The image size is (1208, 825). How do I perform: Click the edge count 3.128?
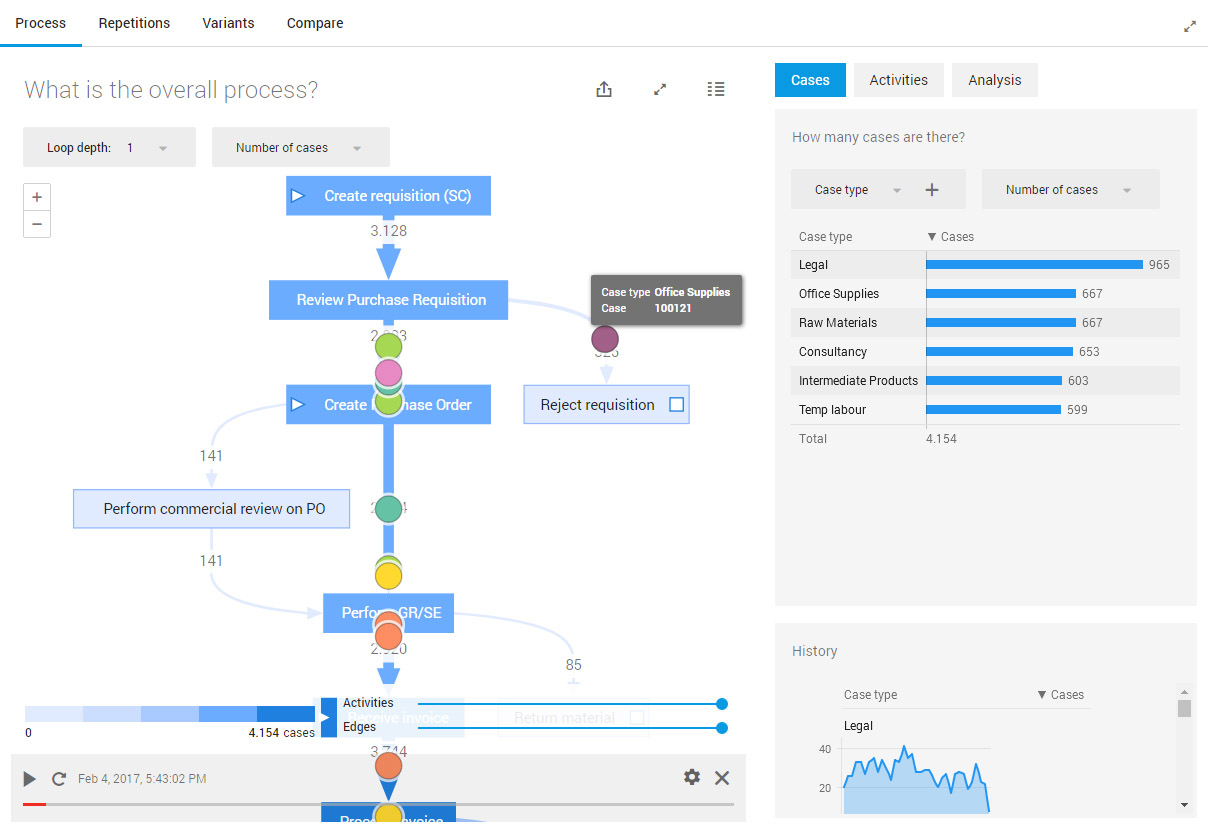click(388, 231)
